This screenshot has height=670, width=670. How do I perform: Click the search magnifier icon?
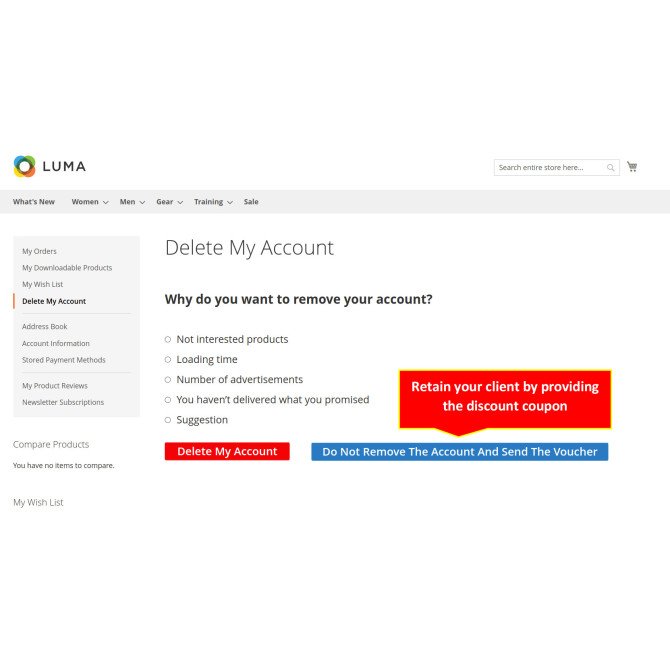pos(611,168)
